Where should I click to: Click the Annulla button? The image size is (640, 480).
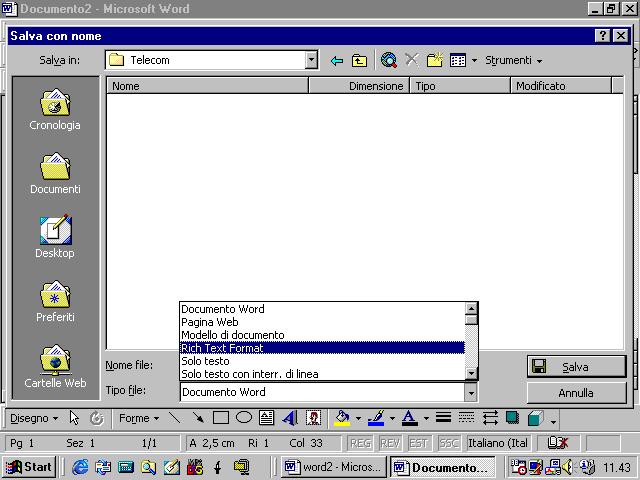[576, 393]
